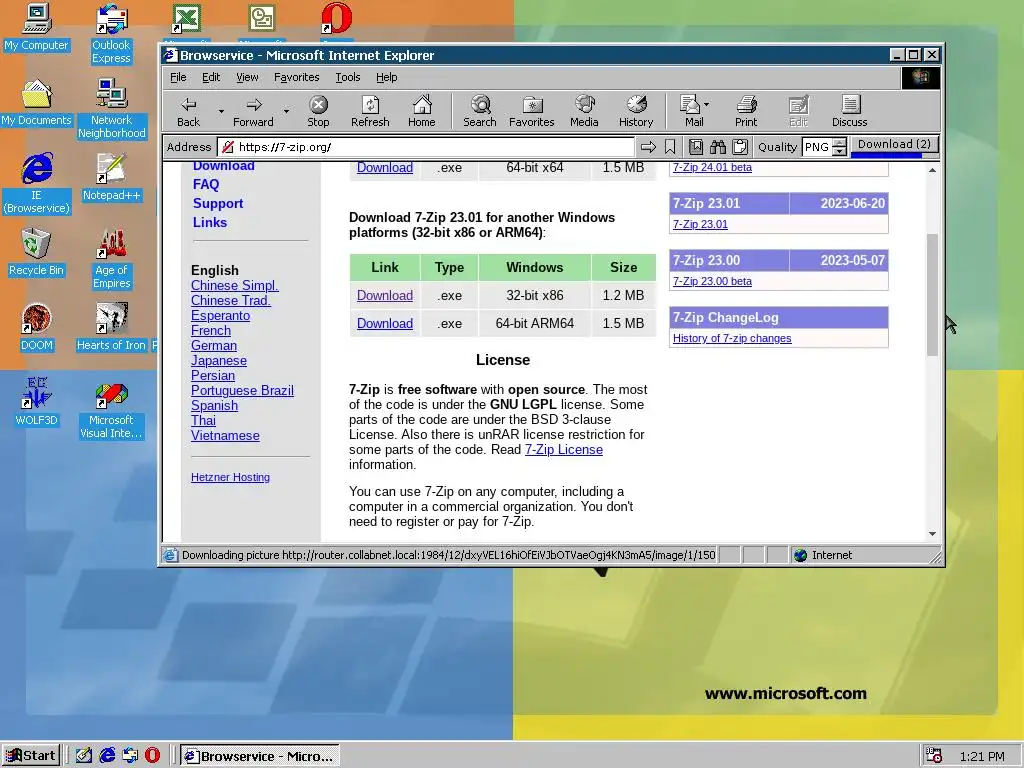Screen dimensions: 1024x768
Task: Click the clipboard icon beside Quality
Action: (x=740, y=147)
